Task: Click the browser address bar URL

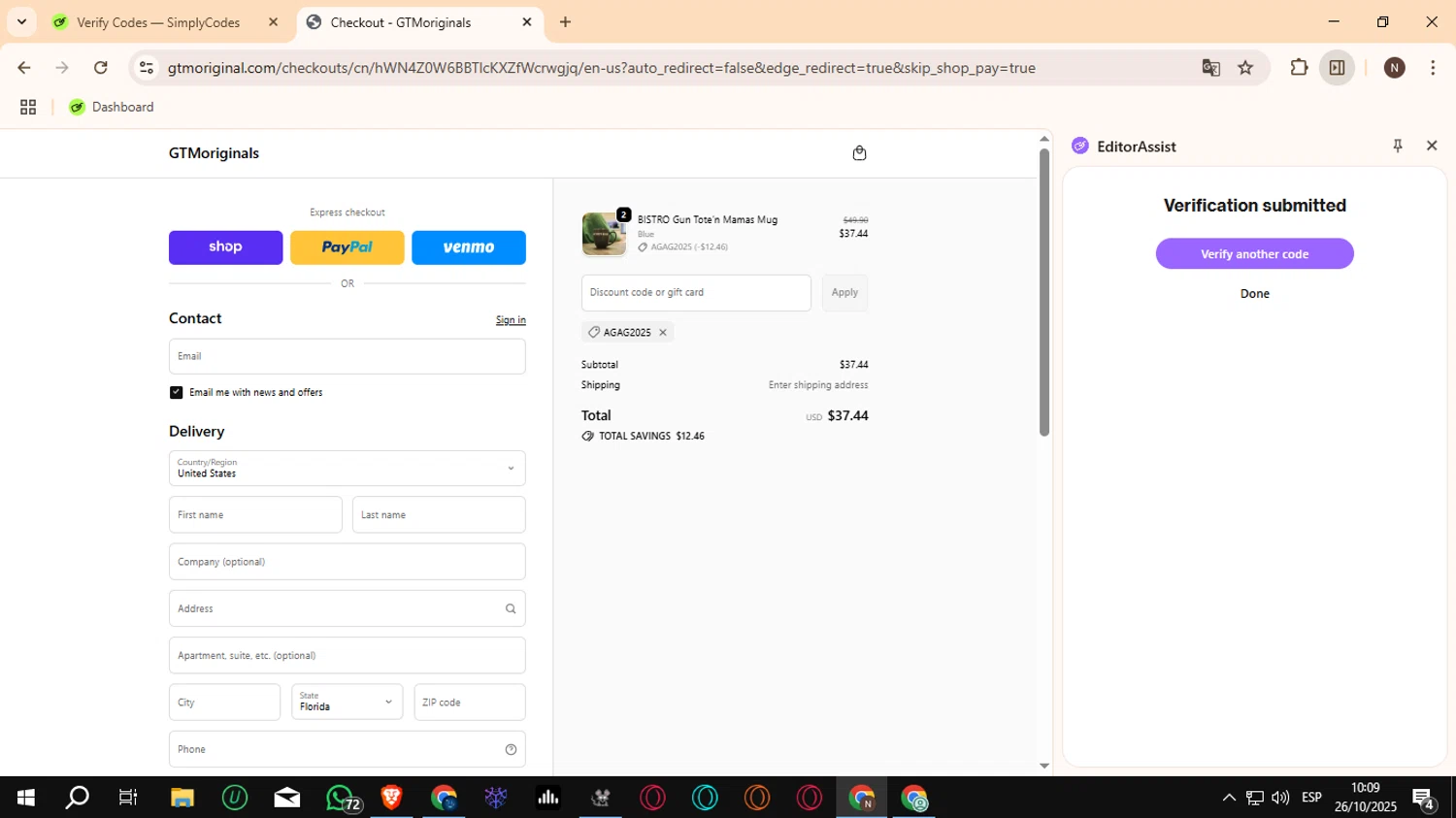Action: tap(601, 68)
